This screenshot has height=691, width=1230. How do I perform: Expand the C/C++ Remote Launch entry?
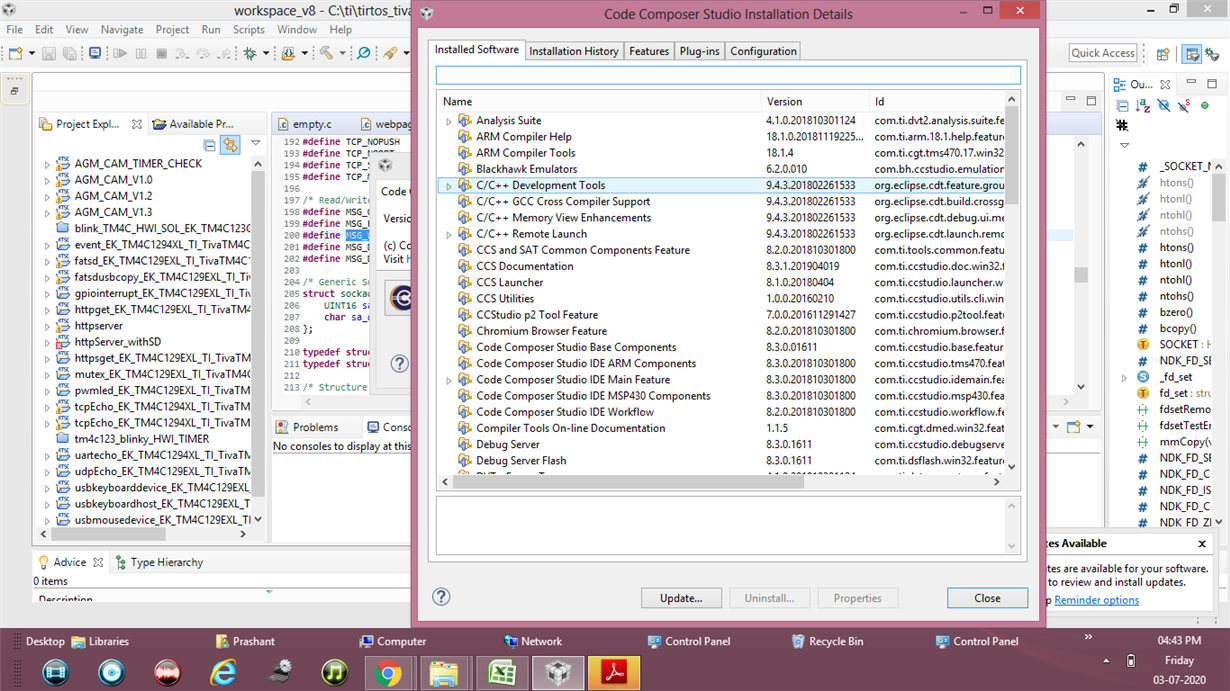[x=449, y=234]
